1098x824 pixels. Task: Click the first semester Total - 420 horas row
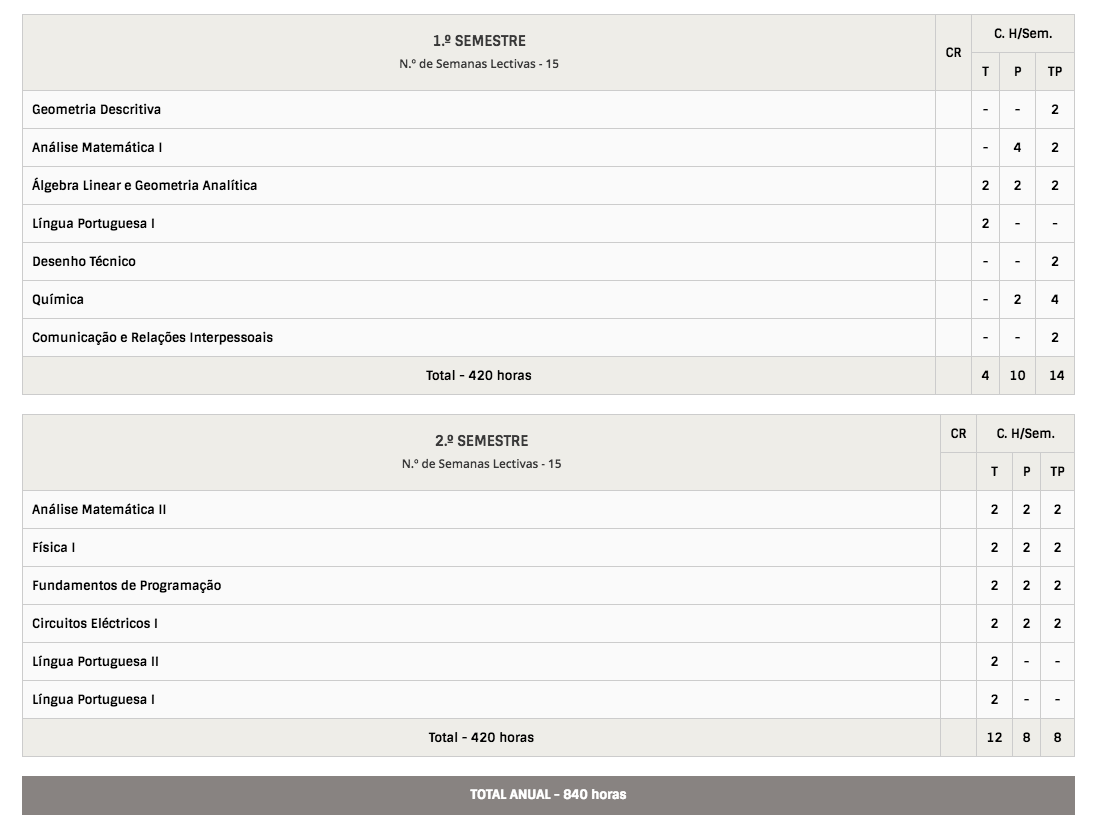click(479, 375)
